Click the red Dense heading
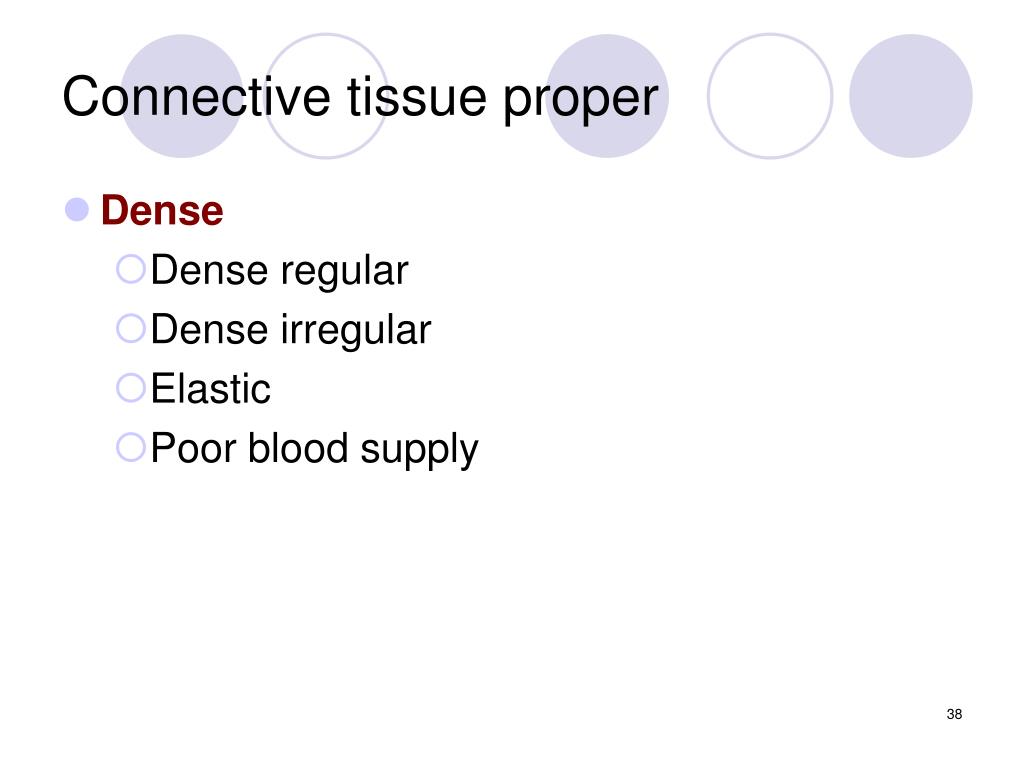Screen dimensions: 1024x768 coord(163,210)
